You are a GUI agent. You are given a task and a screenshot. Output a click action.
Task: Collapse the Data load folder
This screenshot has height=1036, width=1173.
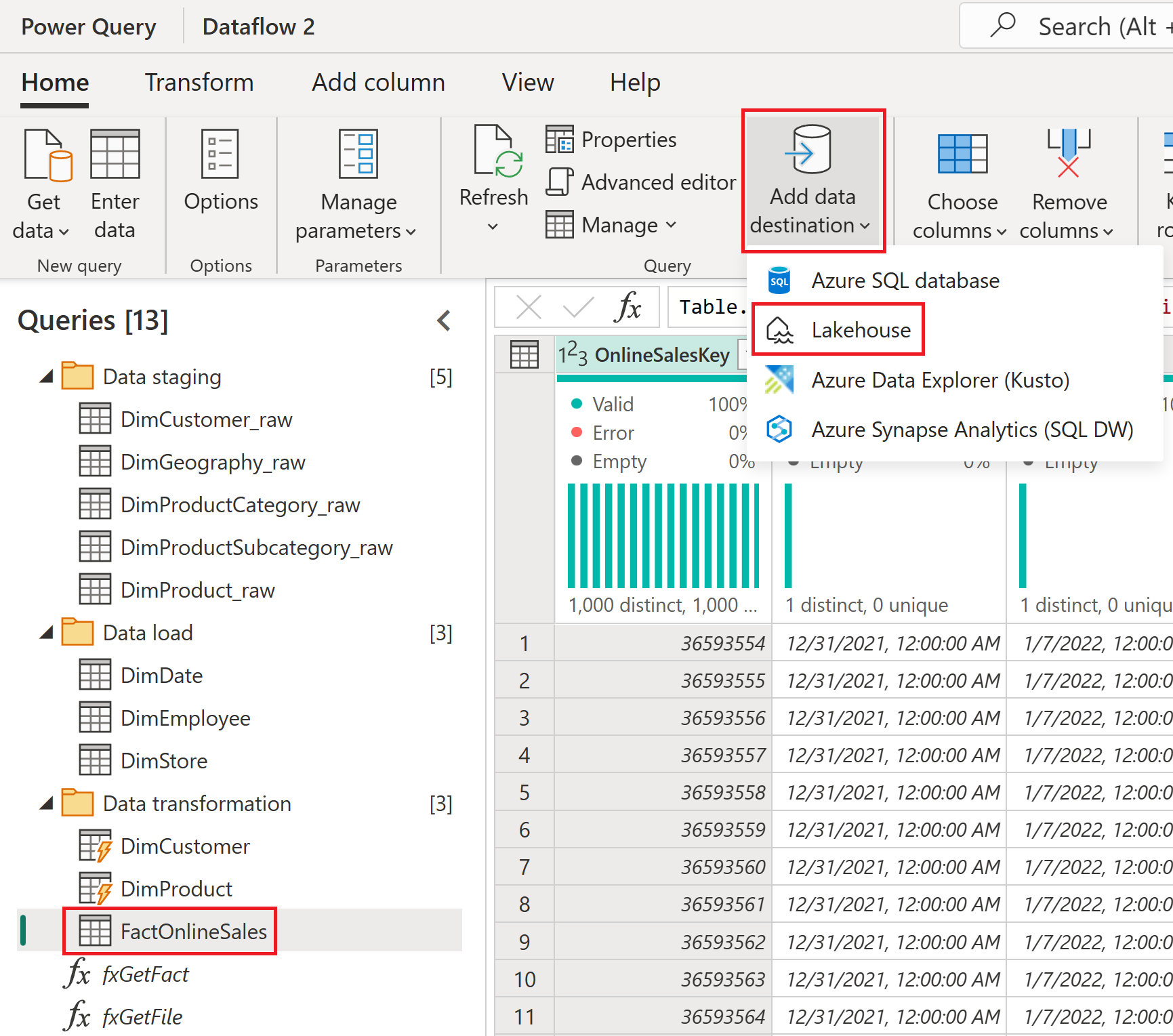pos(46,633)
